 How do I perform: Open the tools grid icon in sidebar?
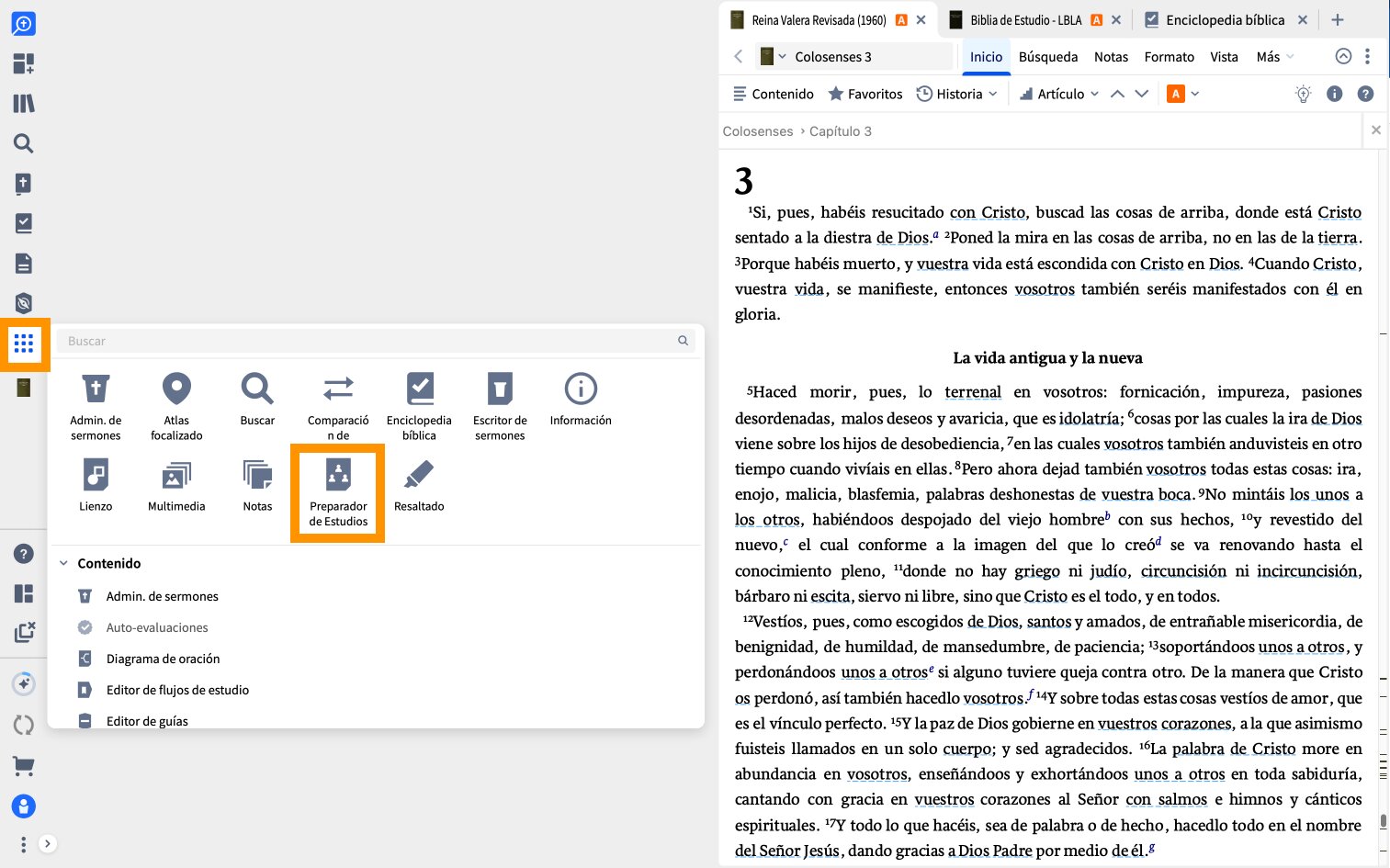point(24,344)
